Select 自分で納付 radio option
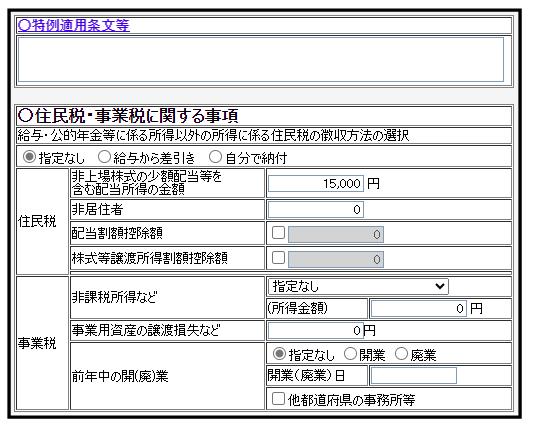 [x=215, y=157]
